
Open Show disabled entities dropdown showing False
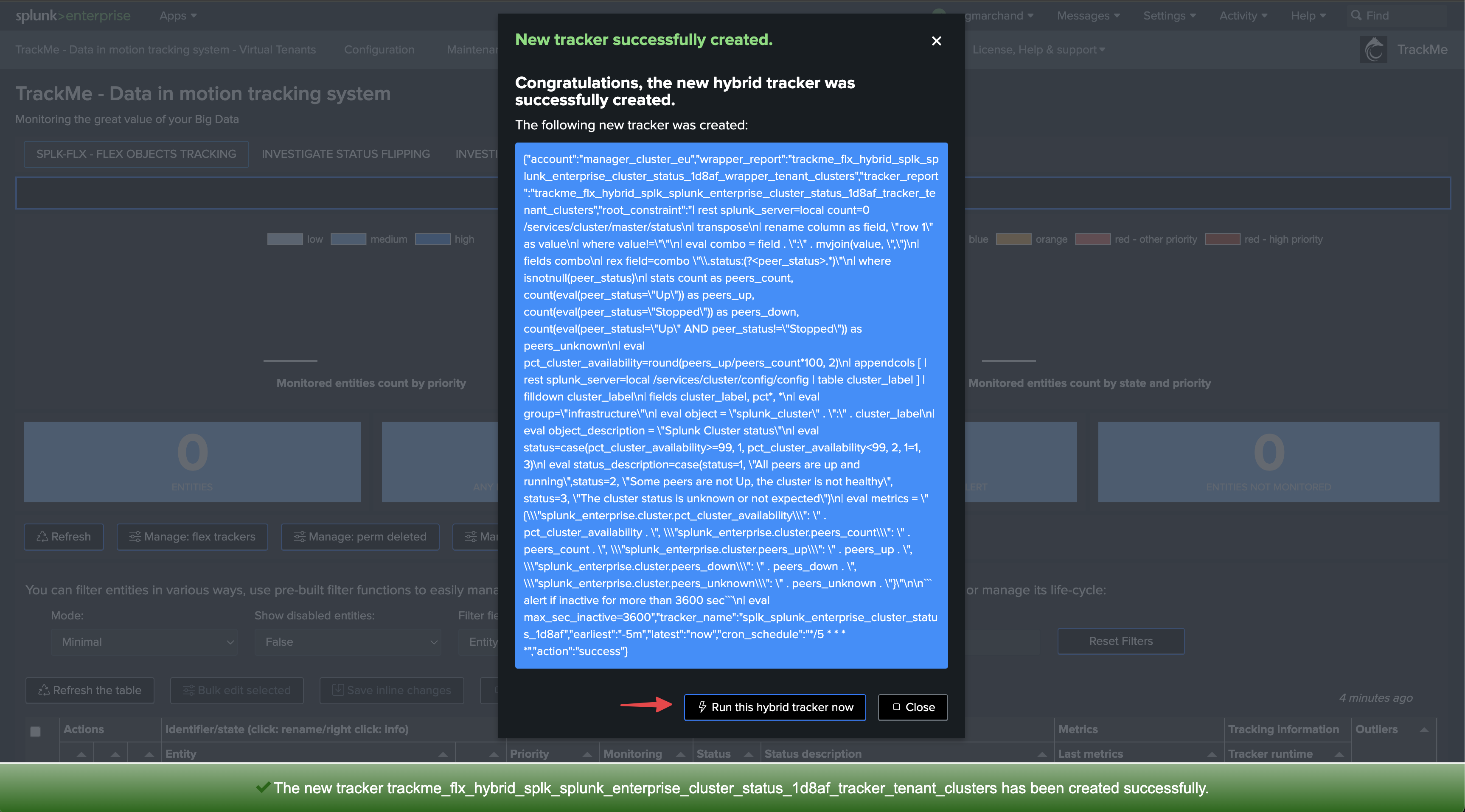pyautogui.click(x=348, y=641)
